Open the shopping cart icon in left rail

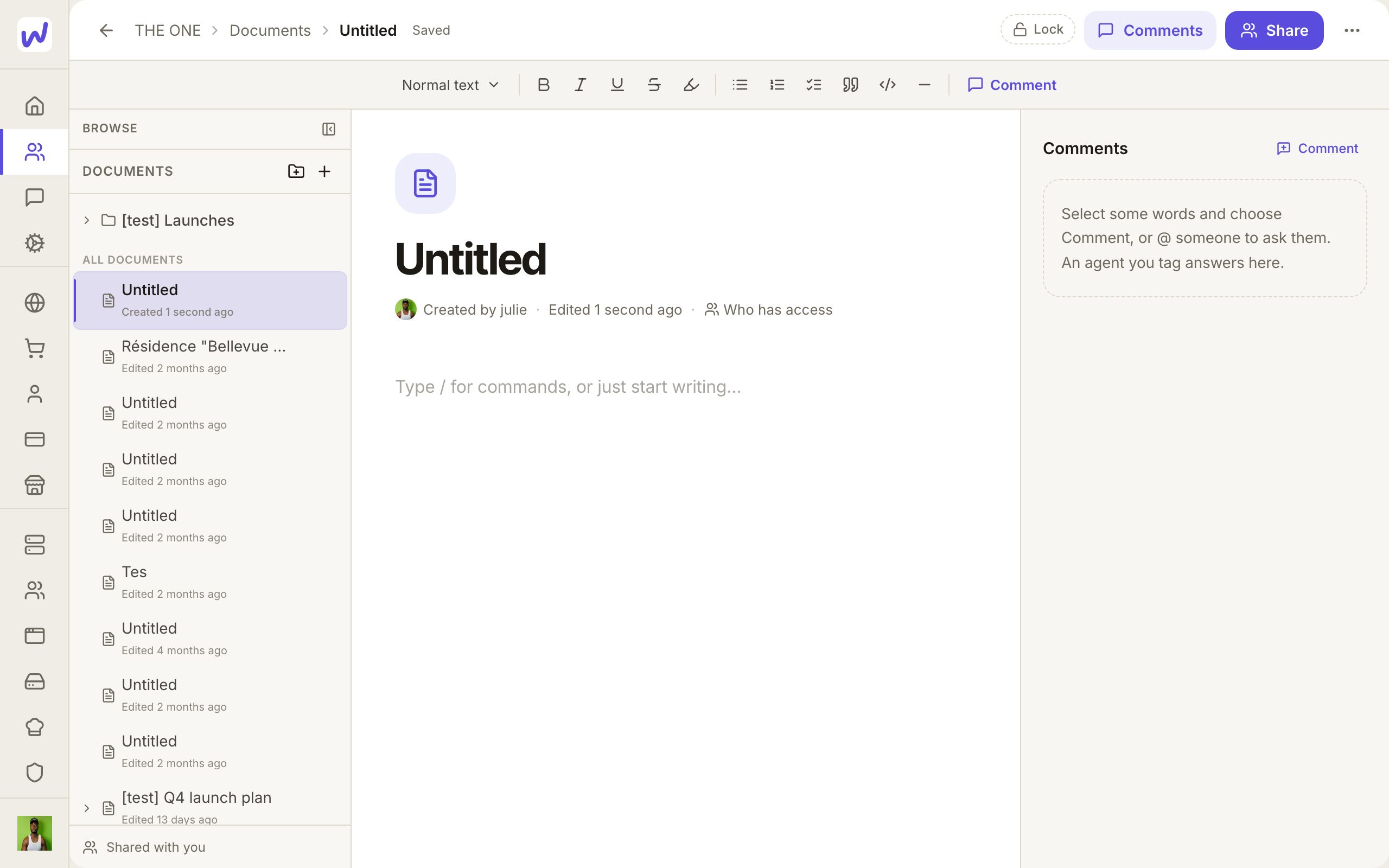(34, 348)
